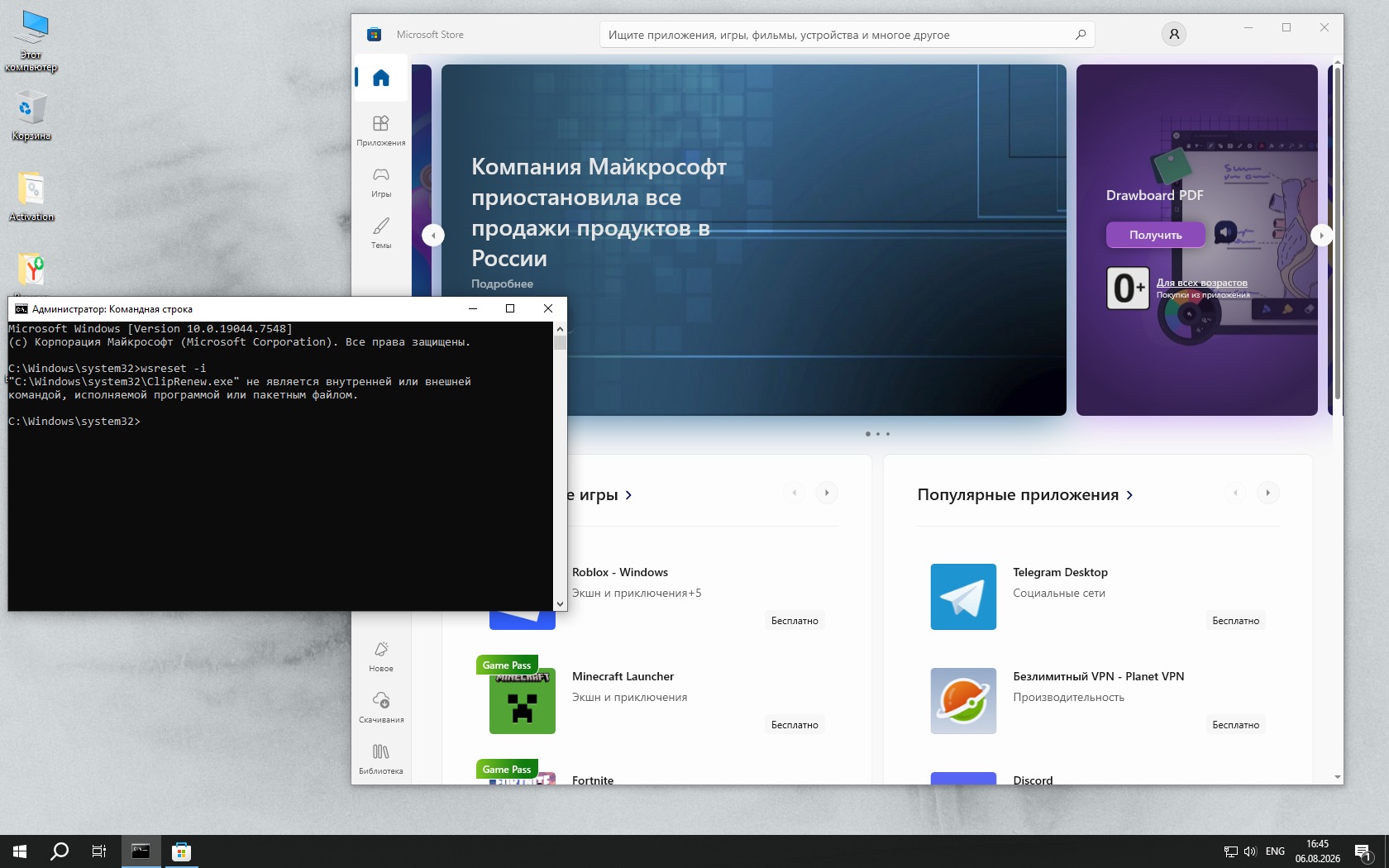
Task: Select the Корзина desktop icon
Action: point(31,116)
